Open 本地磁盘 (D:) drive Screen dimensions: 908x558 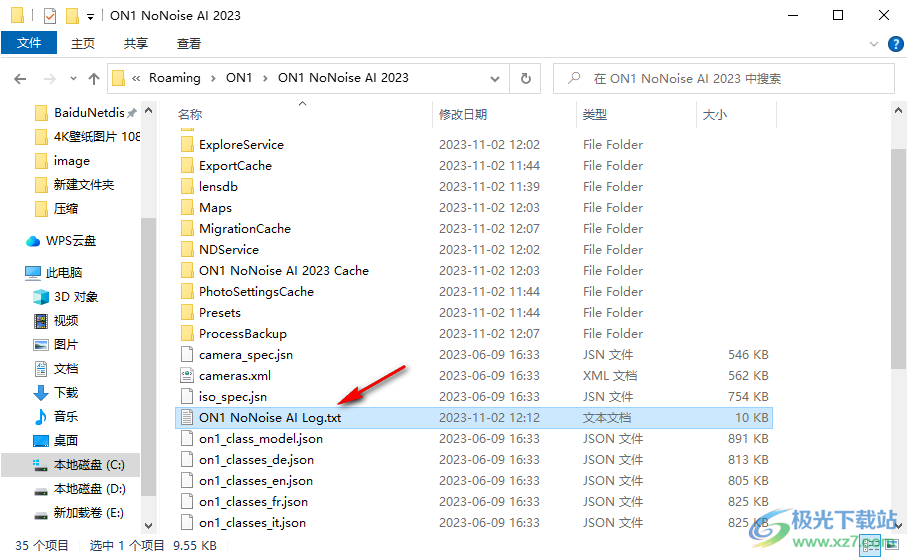90,489
